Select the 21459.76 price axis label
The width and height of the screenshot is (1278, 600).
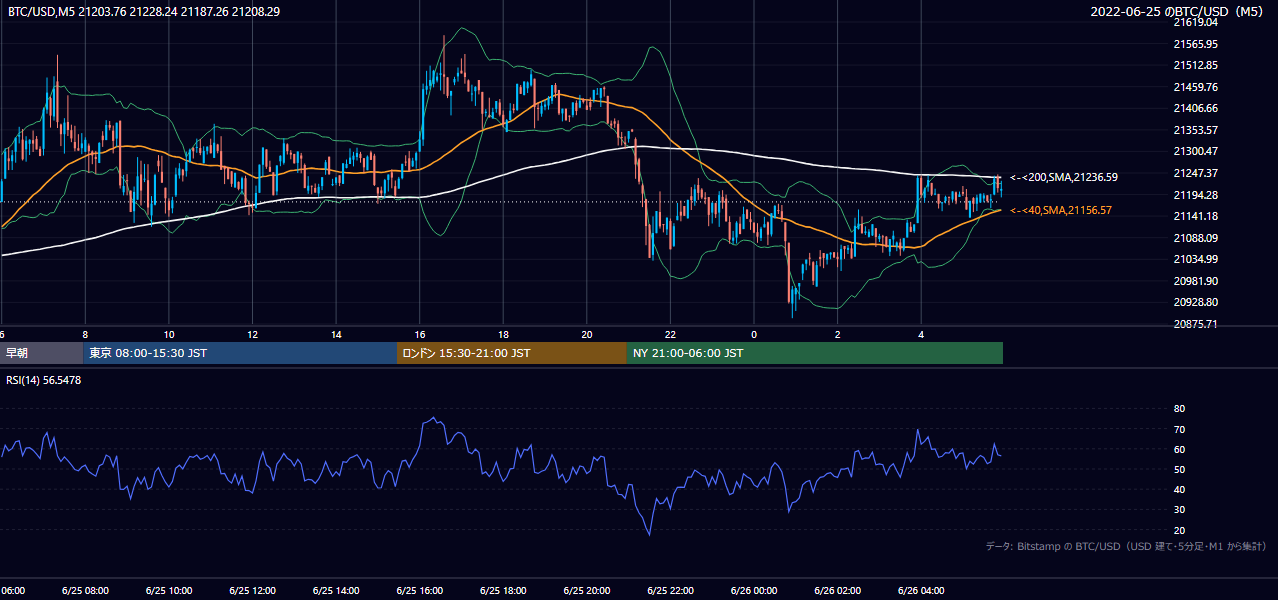(1194, 87)
